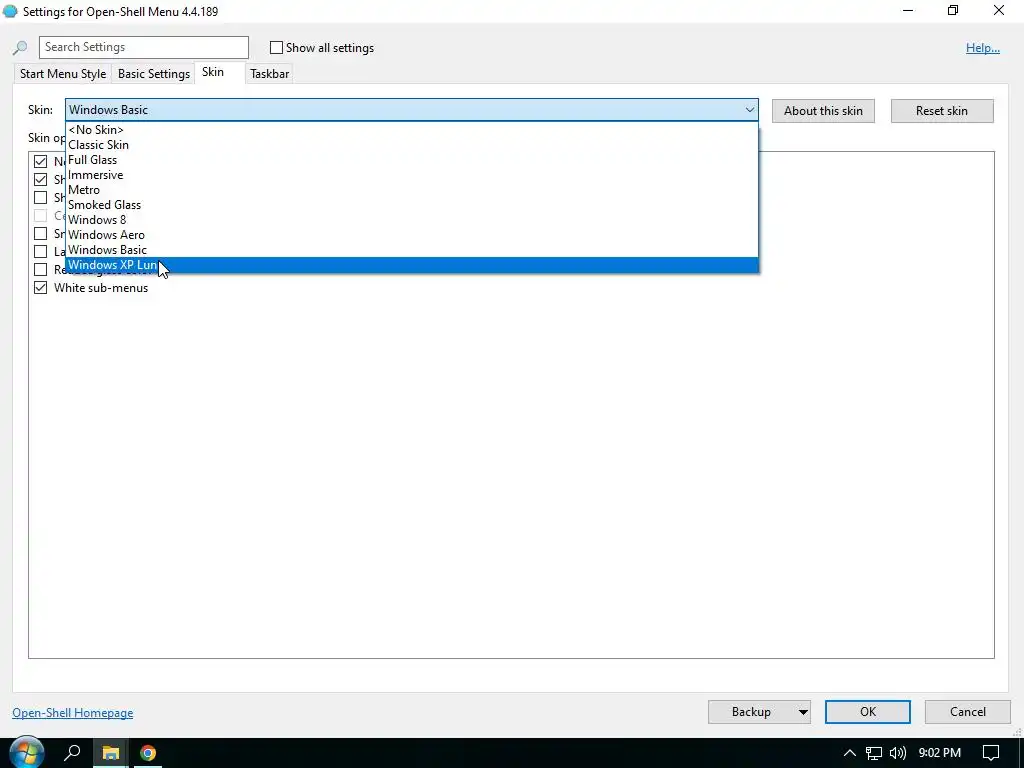The height and width of the screenshot is (768, 1024).
Task: Open the network status tray icon
Action: coord(874,753)
